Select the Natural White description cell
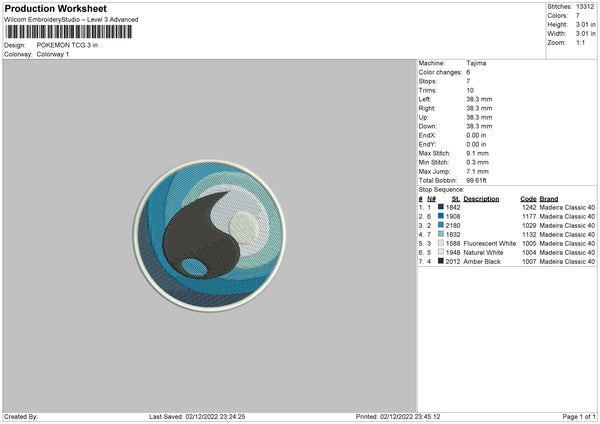This screenshot has width=600, height=424. click(483, 253)
